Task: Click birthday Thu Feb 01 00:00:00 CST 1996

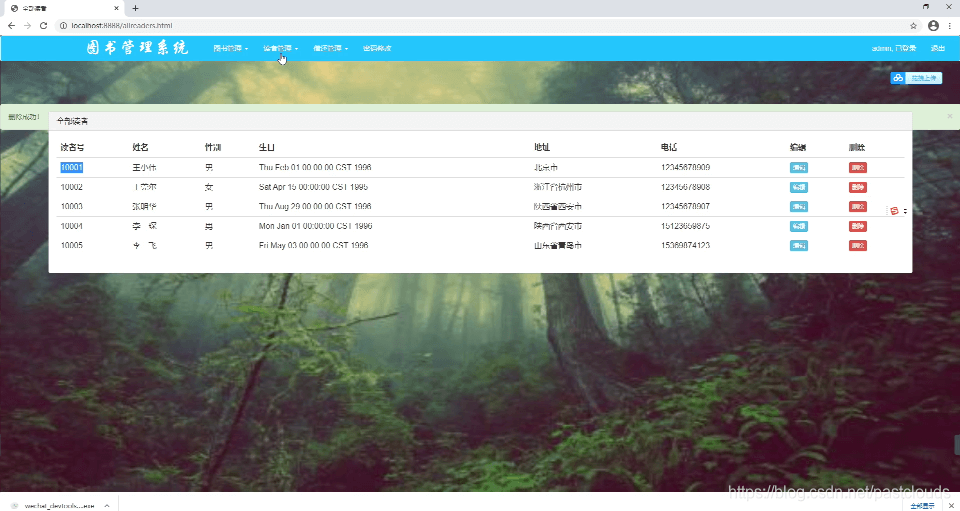Action: (315, 168)
